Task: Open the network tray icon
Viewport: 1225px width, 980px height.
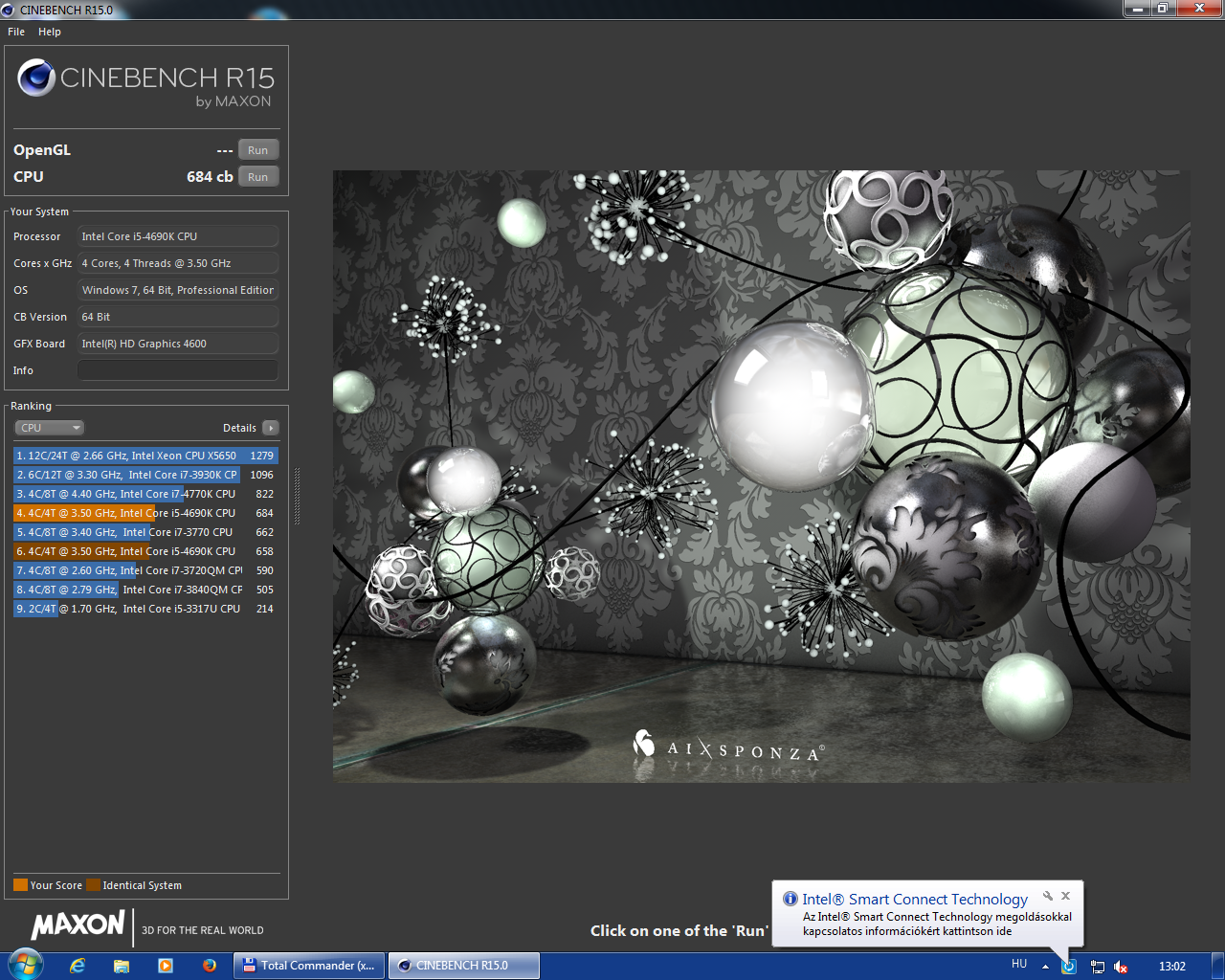Action: click(1098, 967)
